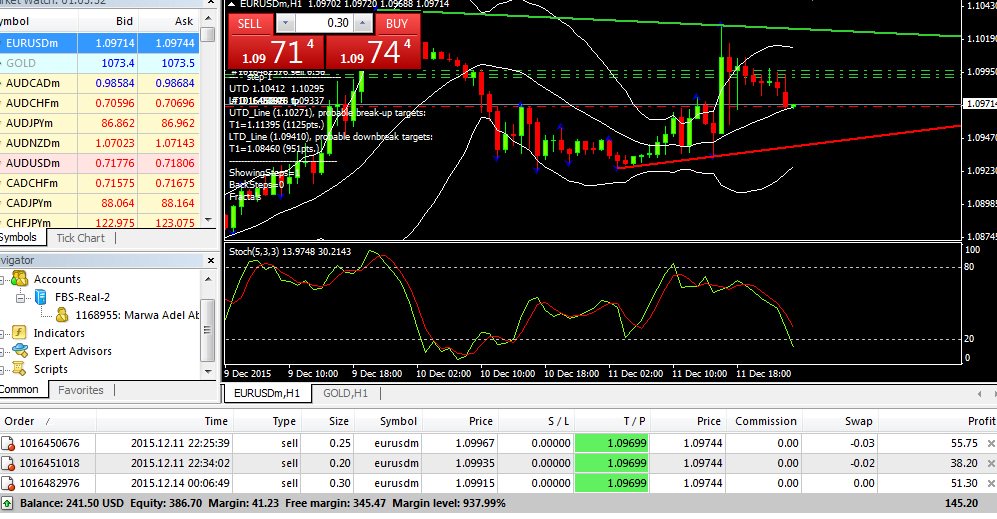Switch to EURUSDm,H1 chart tab
The width and height of the screenshot is (997, 519).
tap(267, 393)
